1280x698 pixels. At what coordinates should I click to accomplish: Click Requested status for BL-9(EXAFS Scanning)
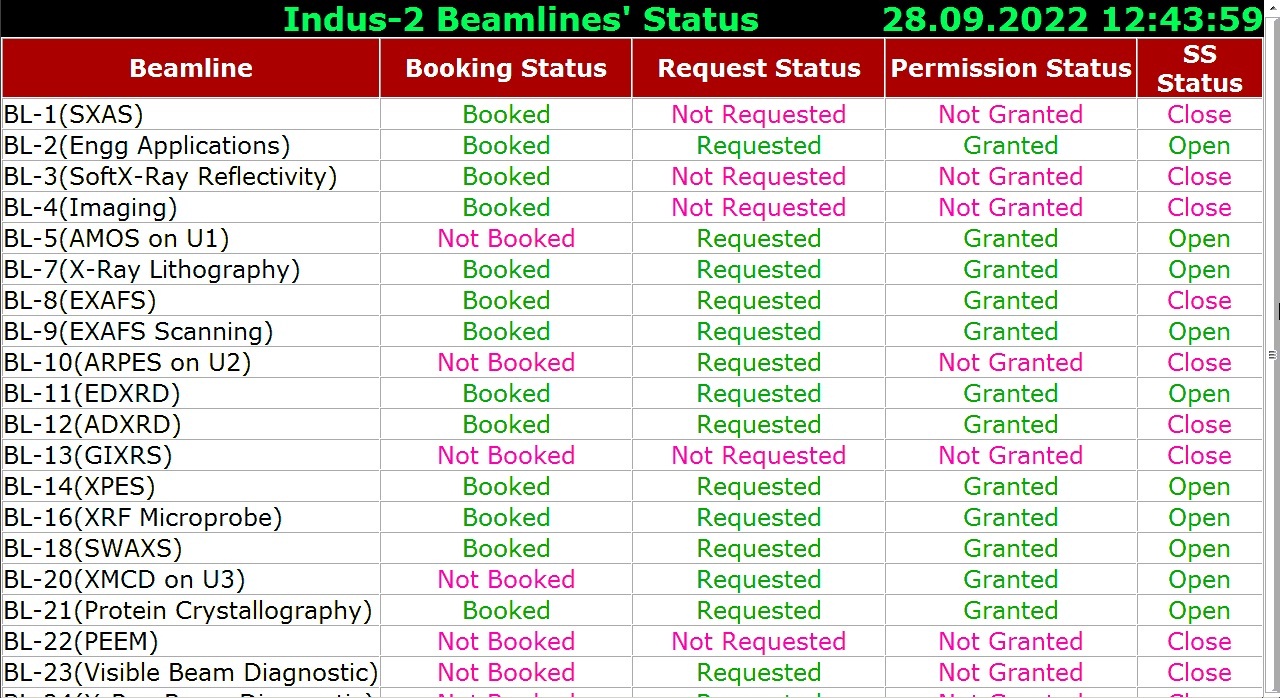(x=759, y=331)
